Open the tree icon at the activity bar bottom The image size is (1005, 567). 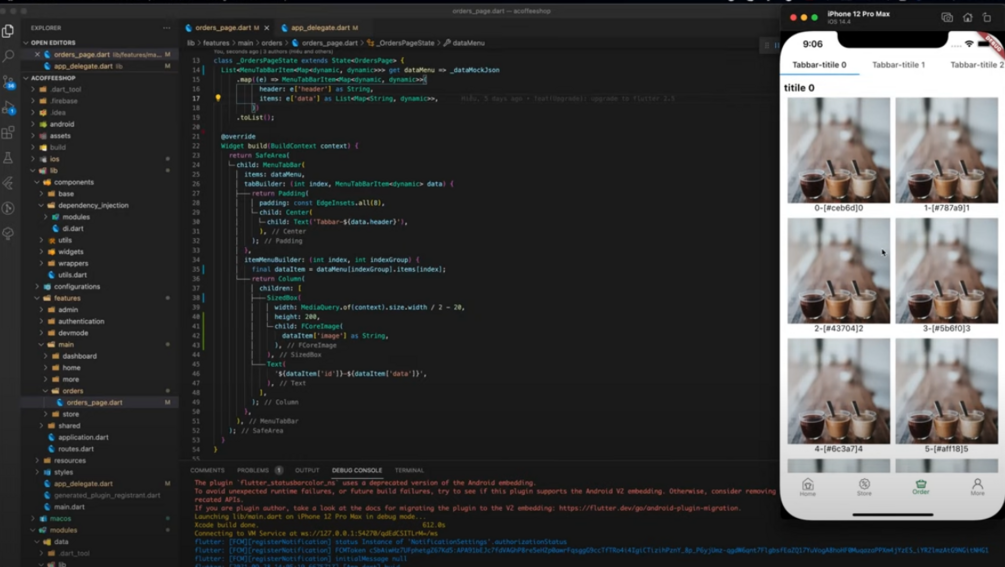point(8,233)
